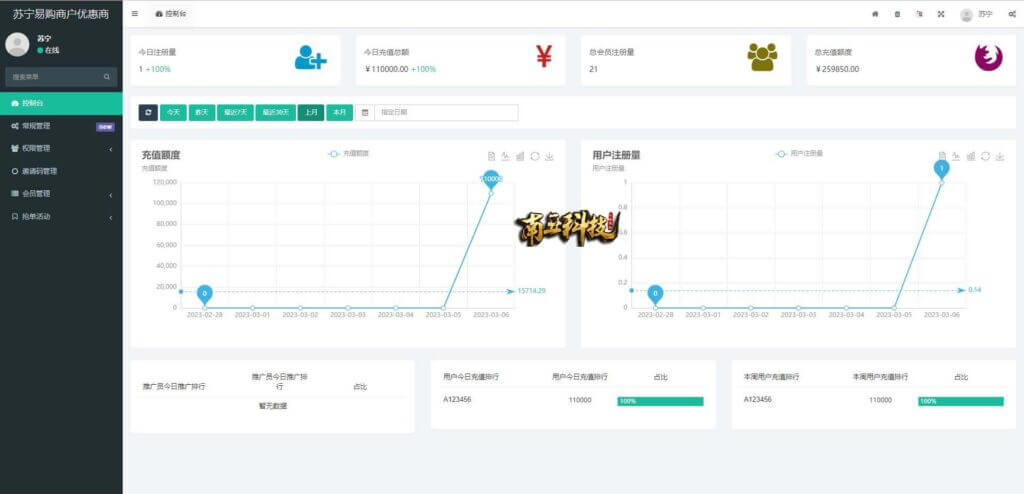The image size is (1024, 494).
Task: Open the calendar icon beside date field
Action: point(365,112)
